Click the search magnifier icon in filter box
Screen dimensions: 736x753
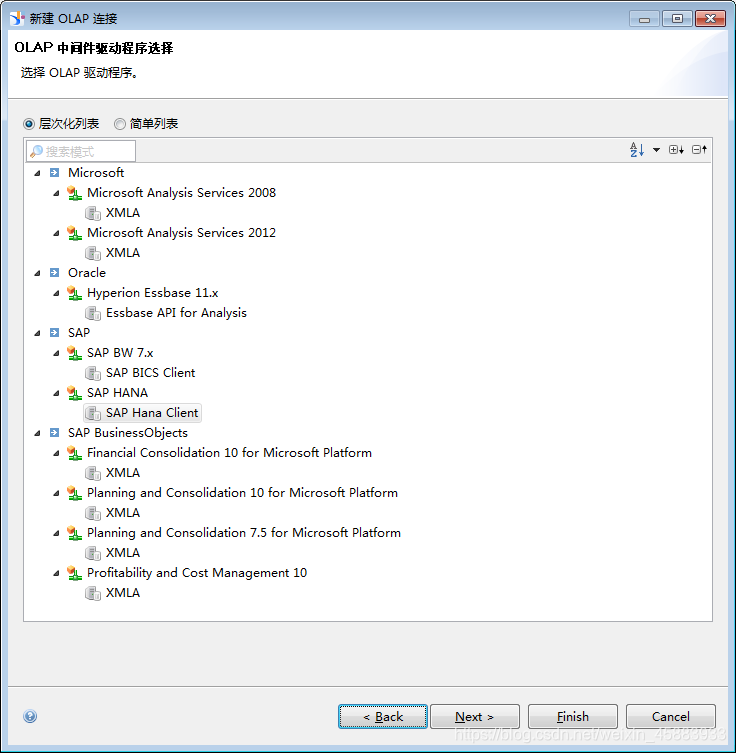pos(36,151)
